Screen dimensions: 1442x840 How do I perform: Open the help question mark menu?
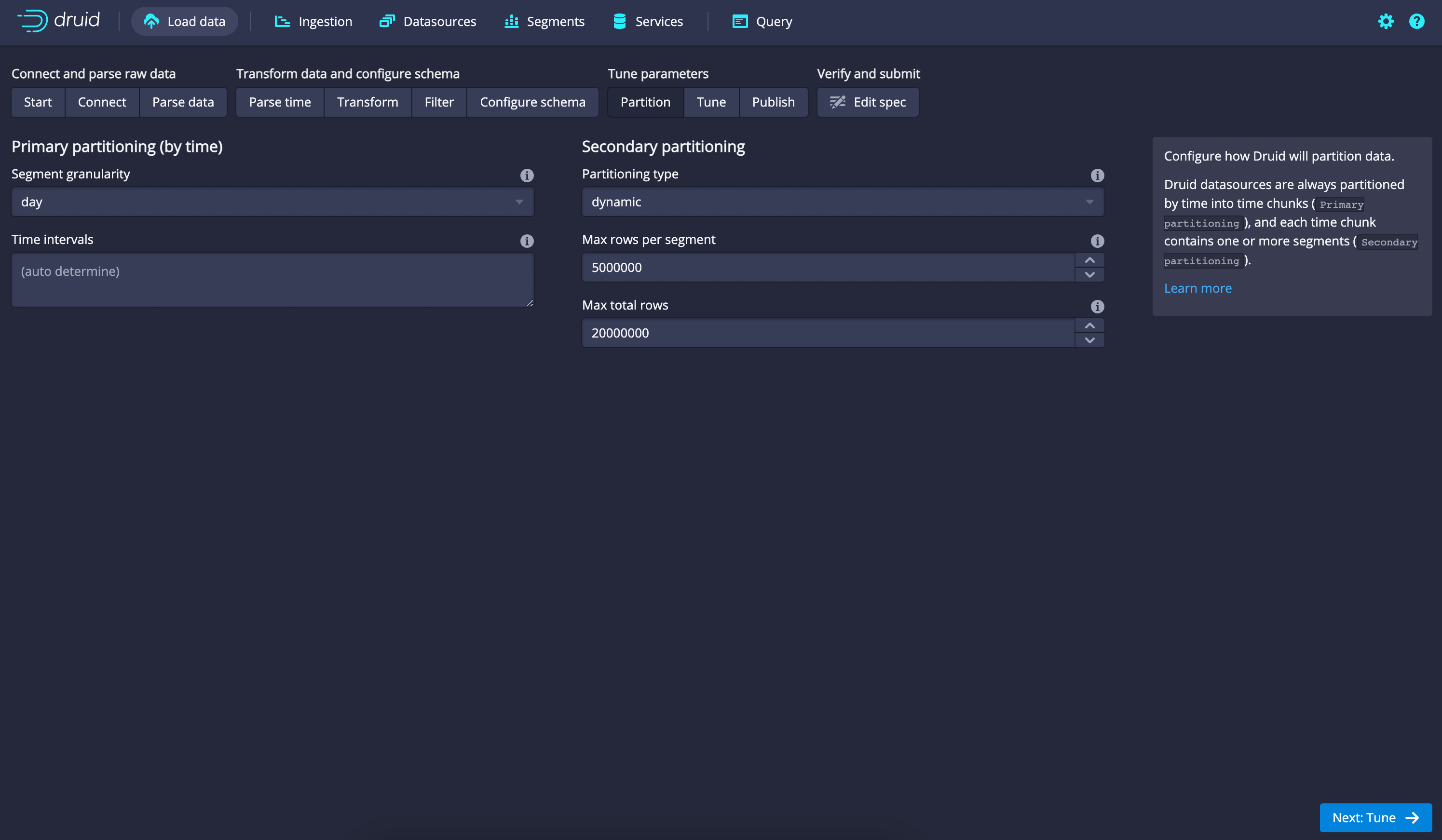tap(1416, 21)
